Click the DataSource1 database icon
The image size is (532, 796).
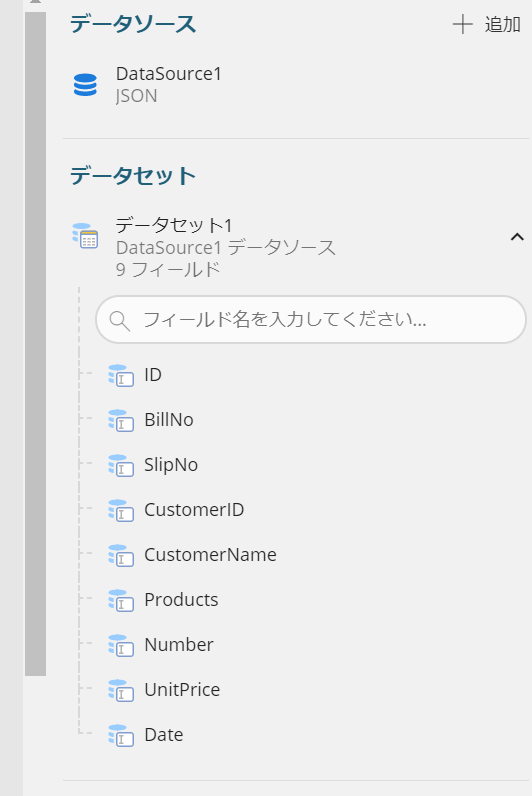[x=85, y=85]
